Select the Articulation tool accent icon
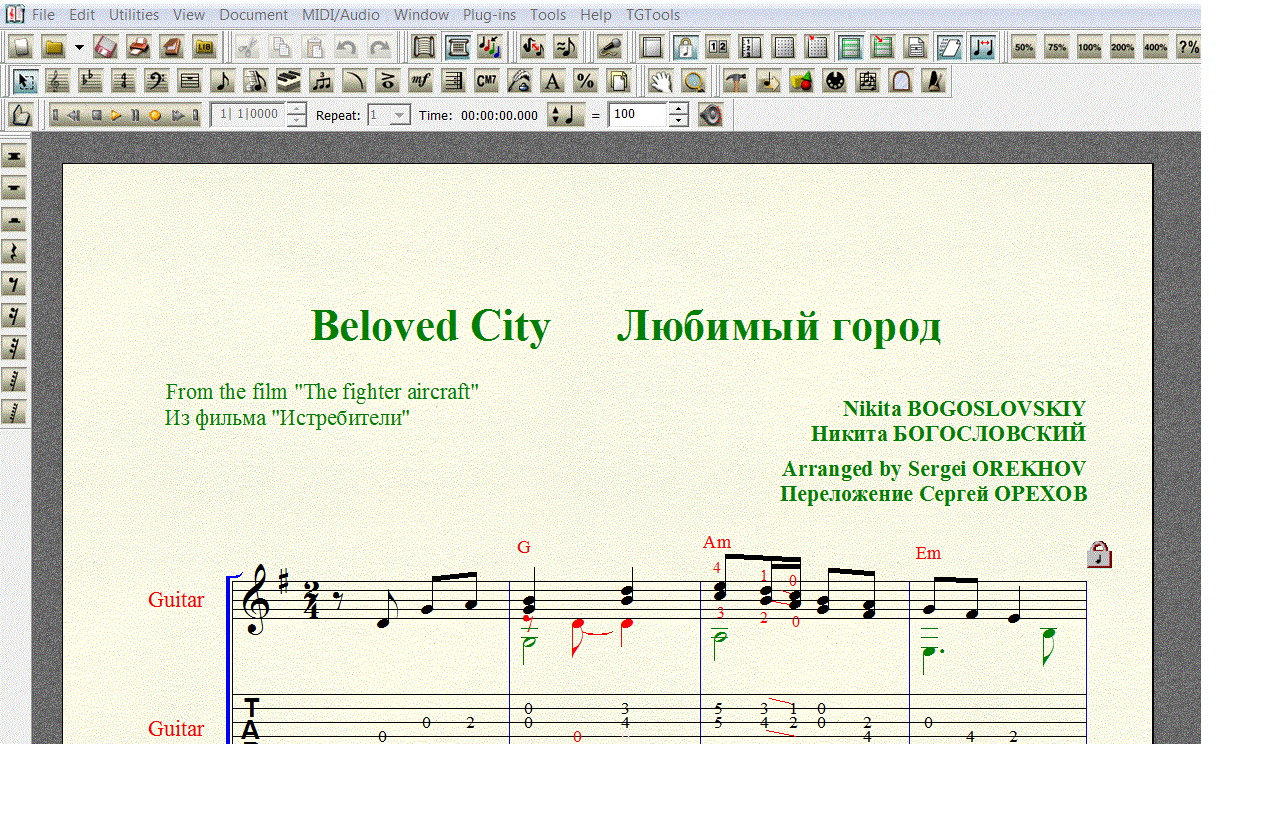Viewport: 1274px width, 817px height. point(388,81)
